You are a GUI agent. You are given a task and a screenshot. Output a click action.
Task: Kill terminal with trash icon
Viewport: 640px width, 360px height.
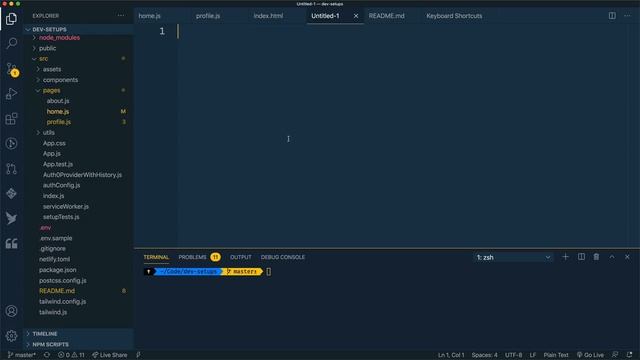pyautogui.click(x=596, y=257)
